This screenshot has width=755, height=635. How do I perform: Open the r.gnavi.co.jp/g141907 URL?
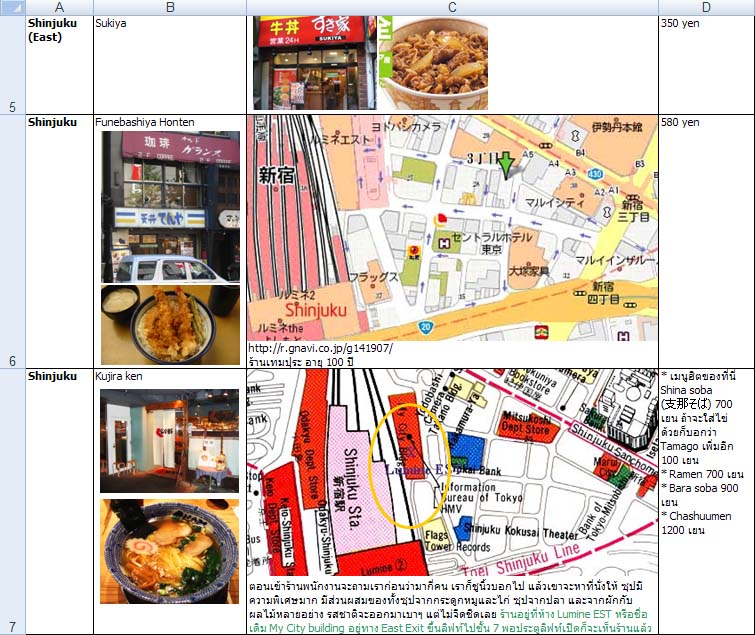coord(321,348)
